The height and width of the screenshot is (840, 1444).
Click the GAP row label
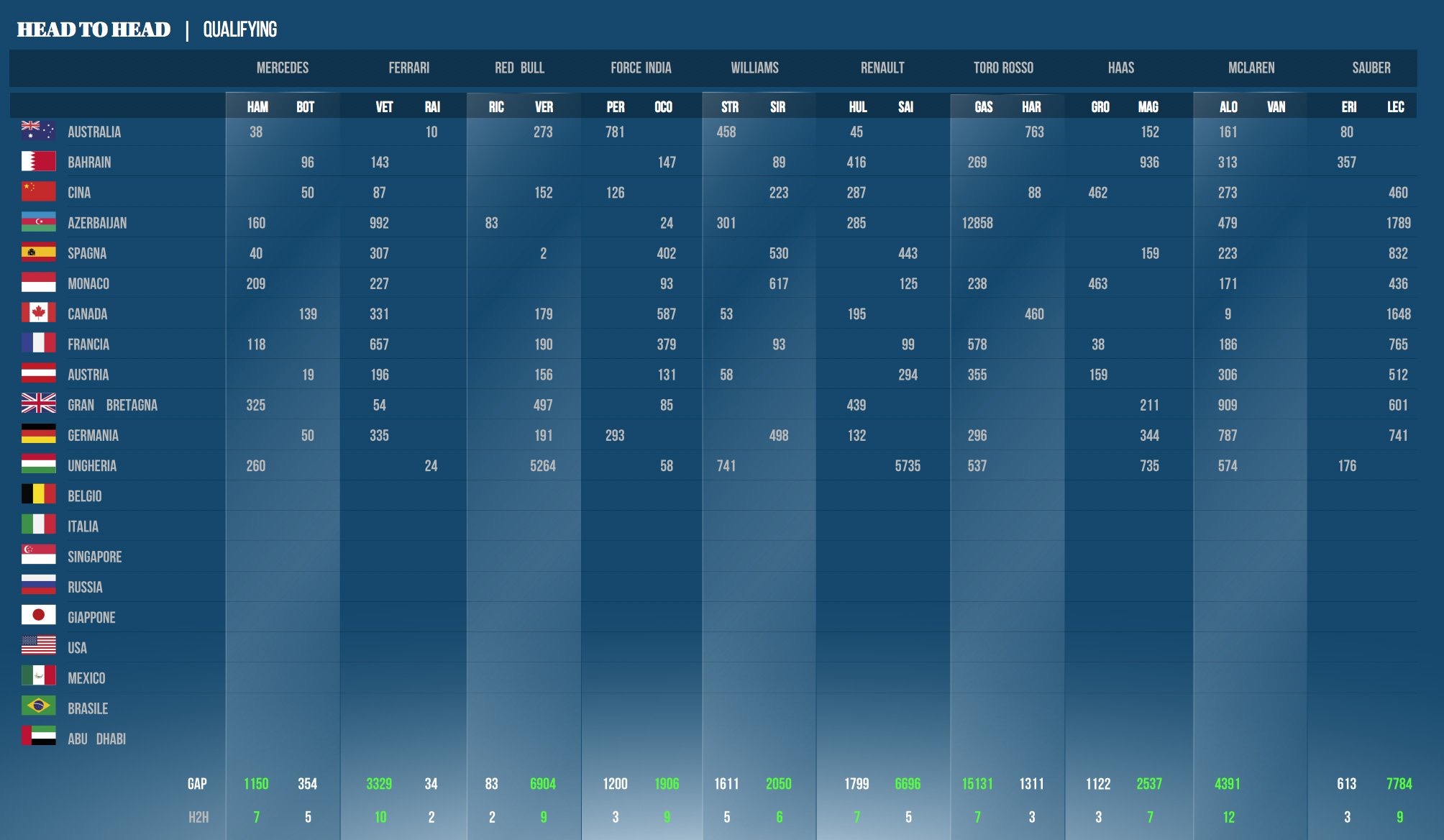click(197, 784)
